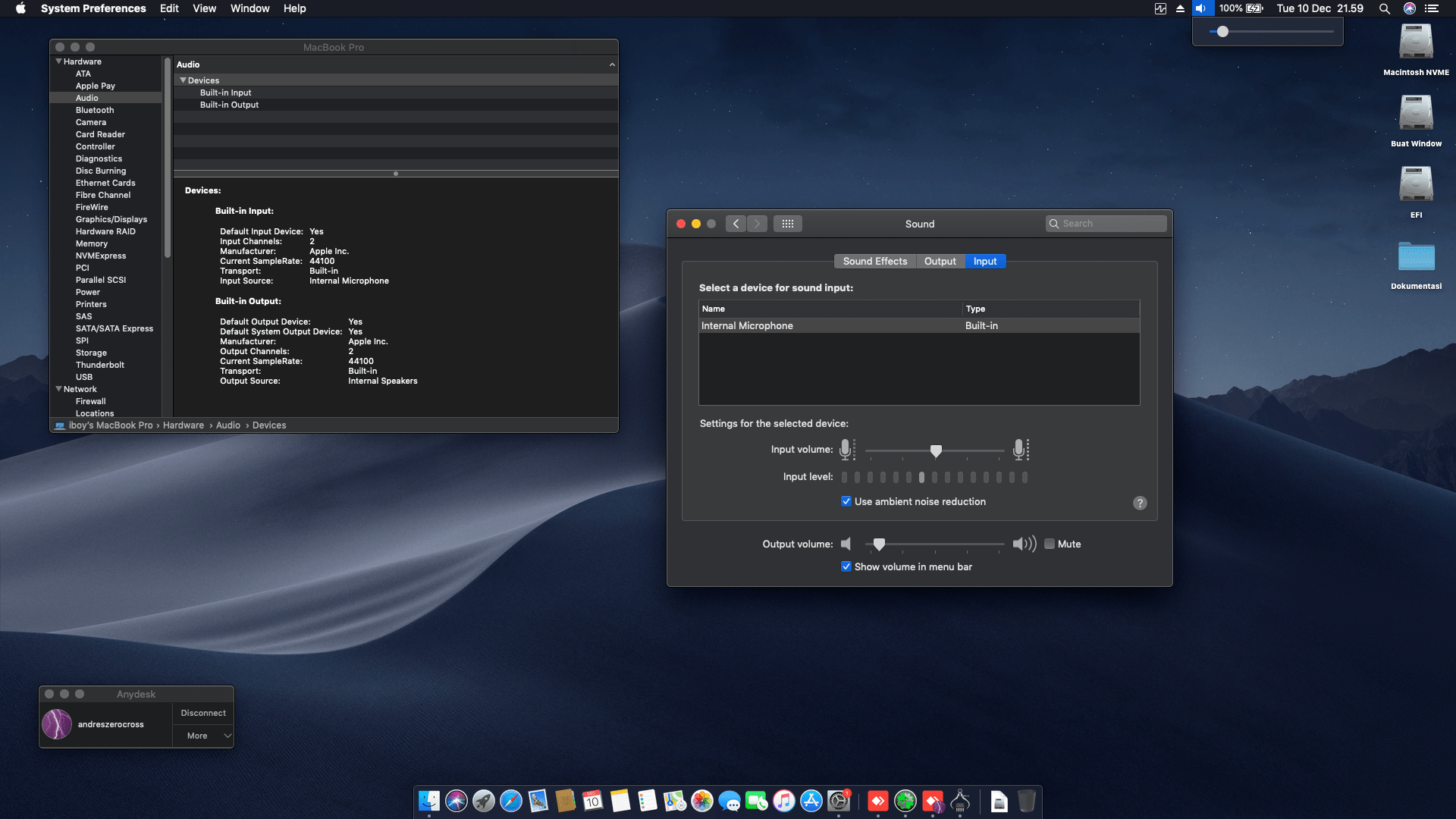Click the Sound preferences Search field
This screenshot has width=1456, height=819.
(x=1106, y=224)
